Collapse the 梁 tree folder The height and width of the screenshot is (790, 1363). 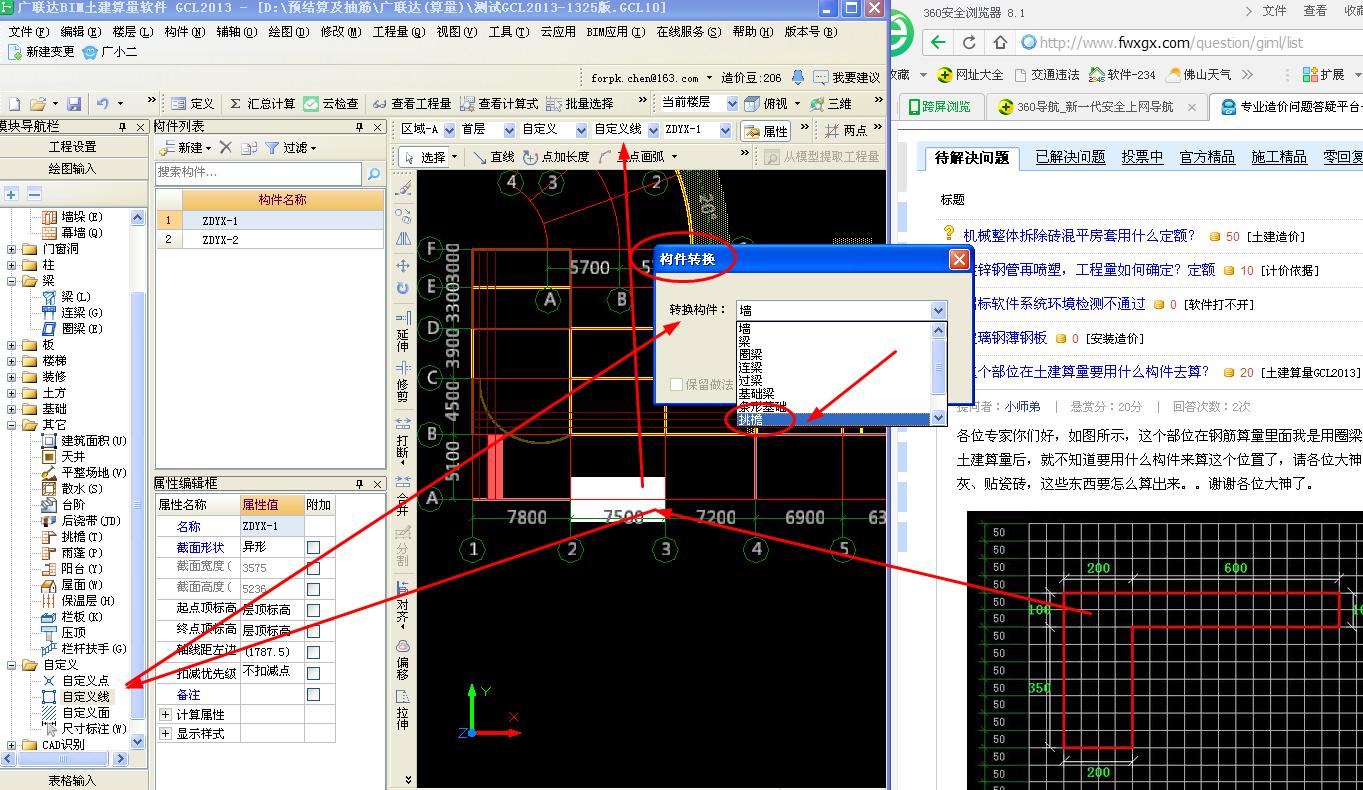tap(11, 281)
